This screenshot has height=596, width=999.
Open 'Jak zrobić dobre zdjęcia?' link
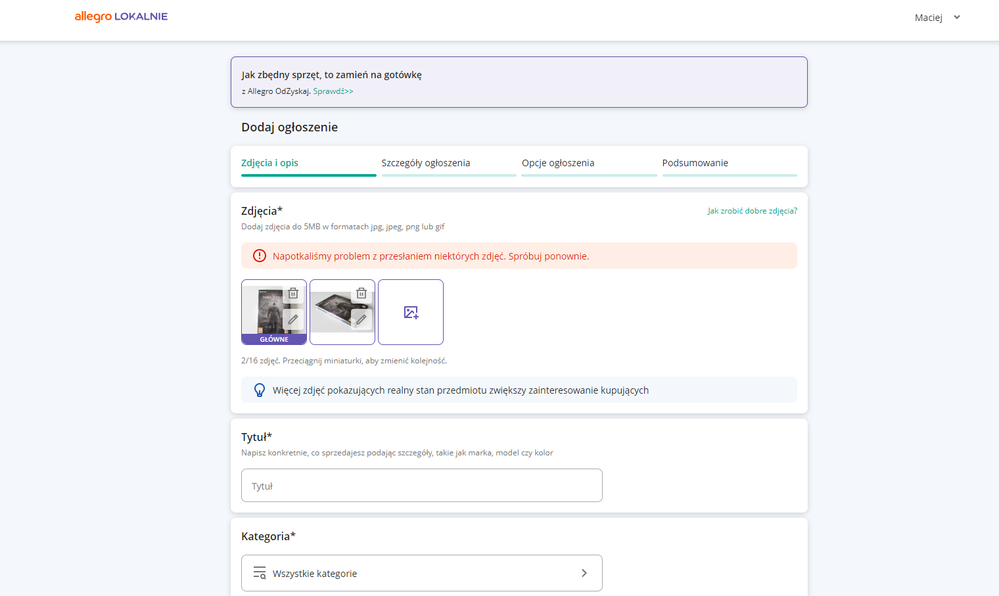752,211
